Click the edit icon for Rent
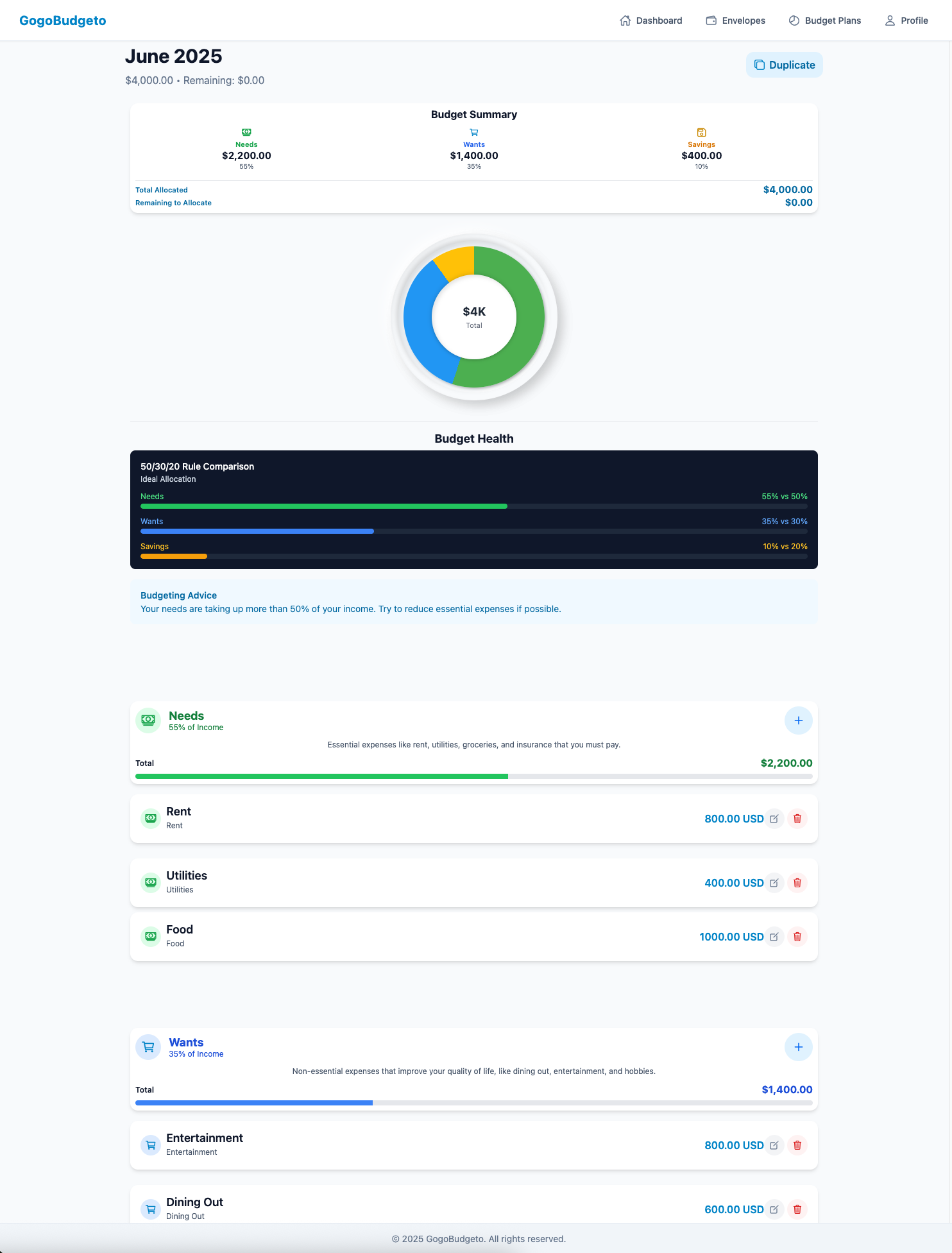This screenshot has height=1253, width=952. pos(774,819)
